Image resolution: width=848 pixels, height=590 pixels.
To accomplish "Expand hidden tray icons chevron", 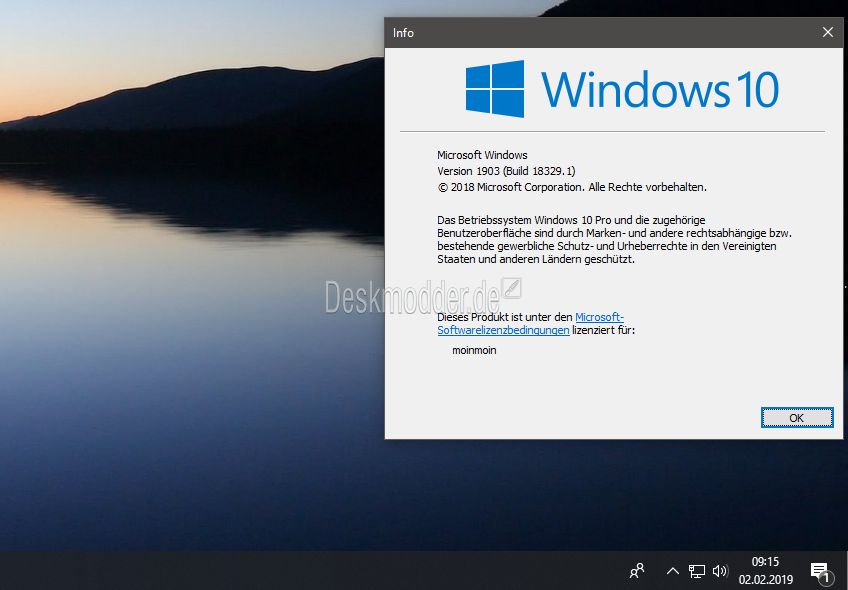I will point(672,571).
